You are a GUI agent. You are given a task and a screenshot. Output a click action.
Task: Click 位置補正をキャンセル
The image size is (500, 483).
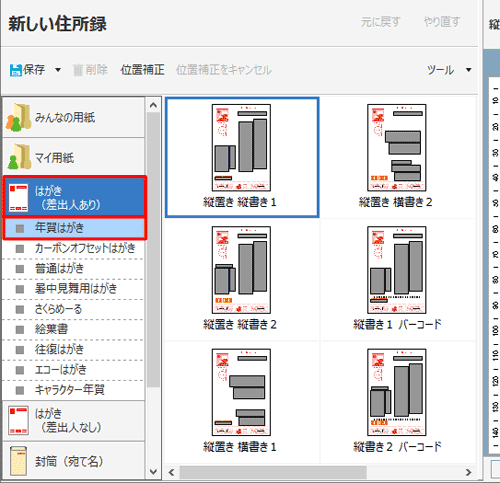pyautogui.click(x=224, y=70)
